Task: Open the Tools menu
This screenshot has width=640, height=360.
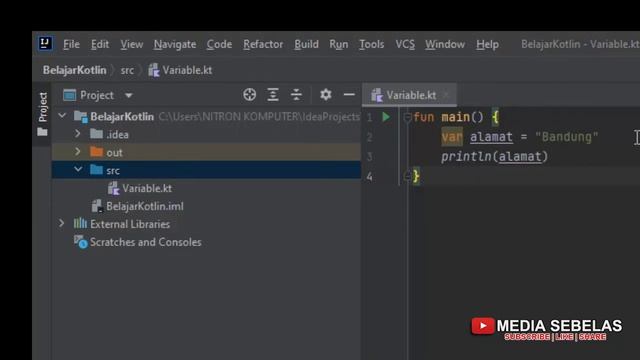Action: pyautogui.click(x=371, y=44)
